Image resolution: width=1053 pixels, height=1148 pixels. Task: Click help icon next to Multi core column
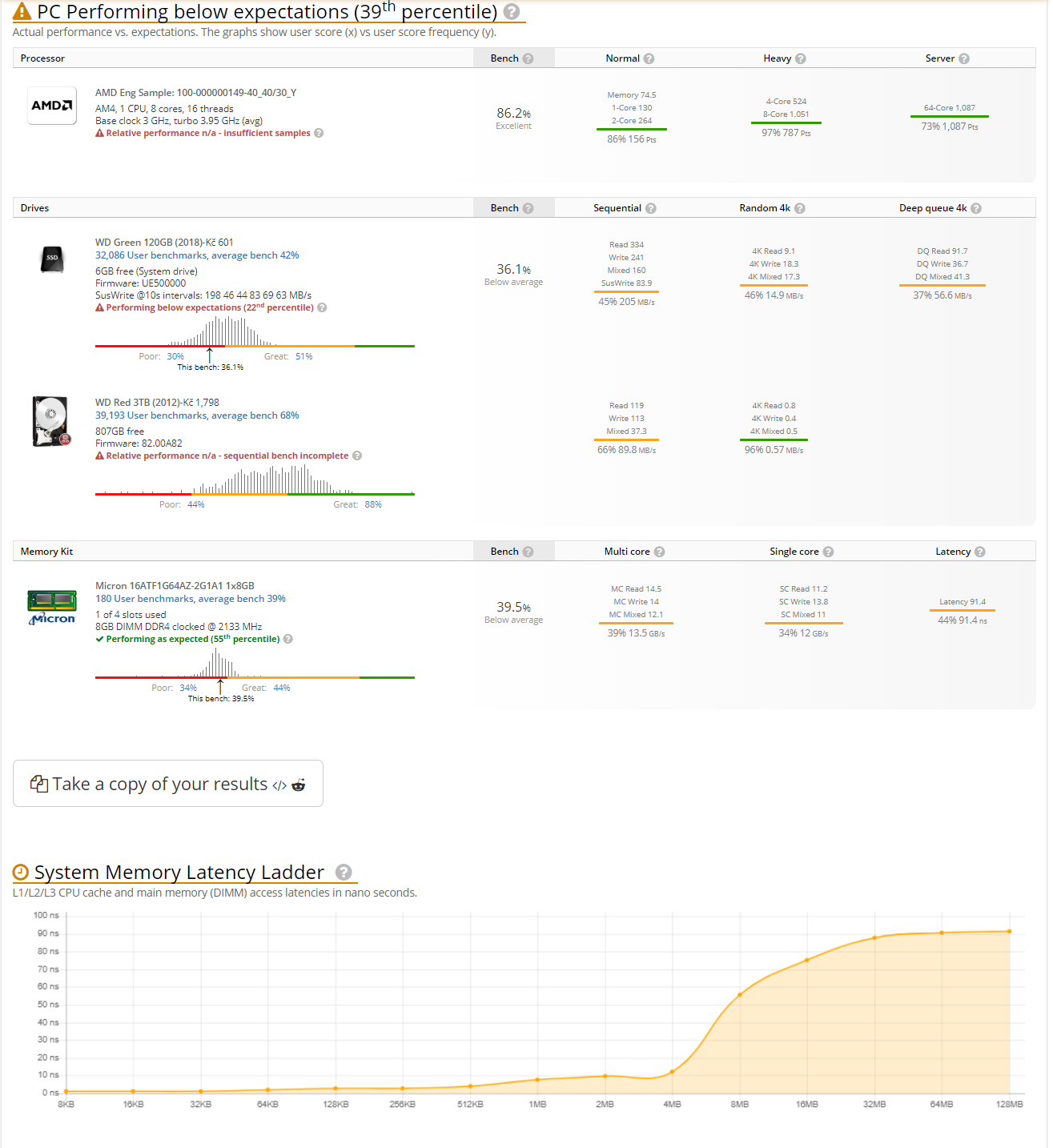pyautogui.click(x=659, y=552)
